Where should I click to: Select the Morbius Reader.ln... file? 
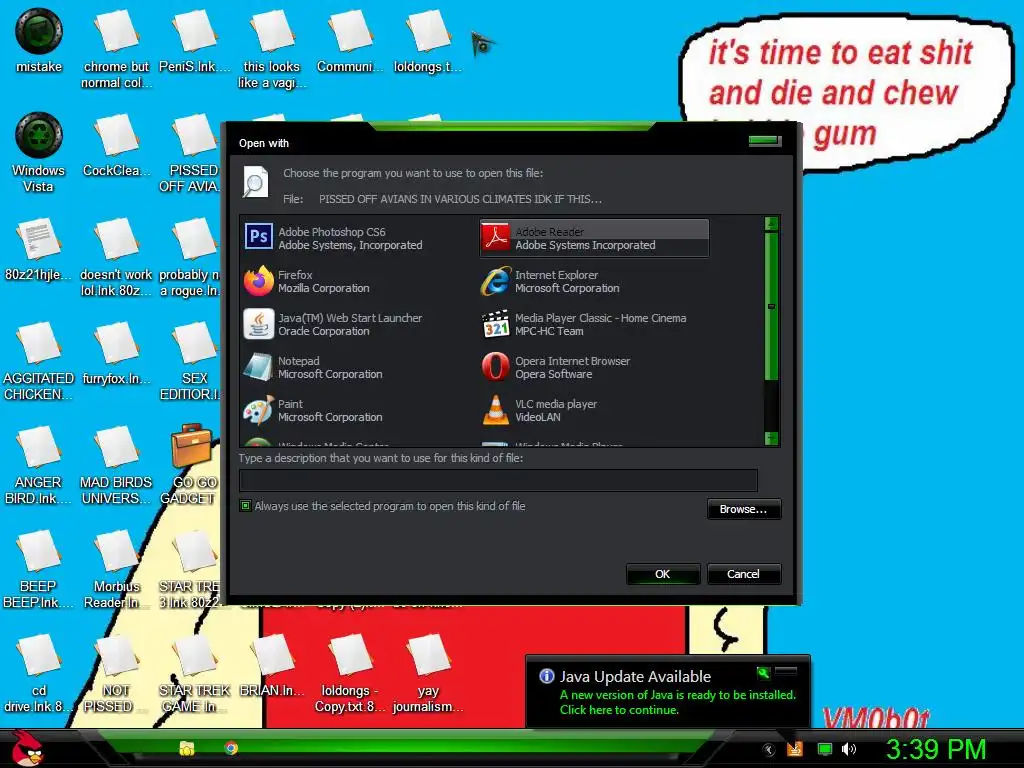[116, 569]
